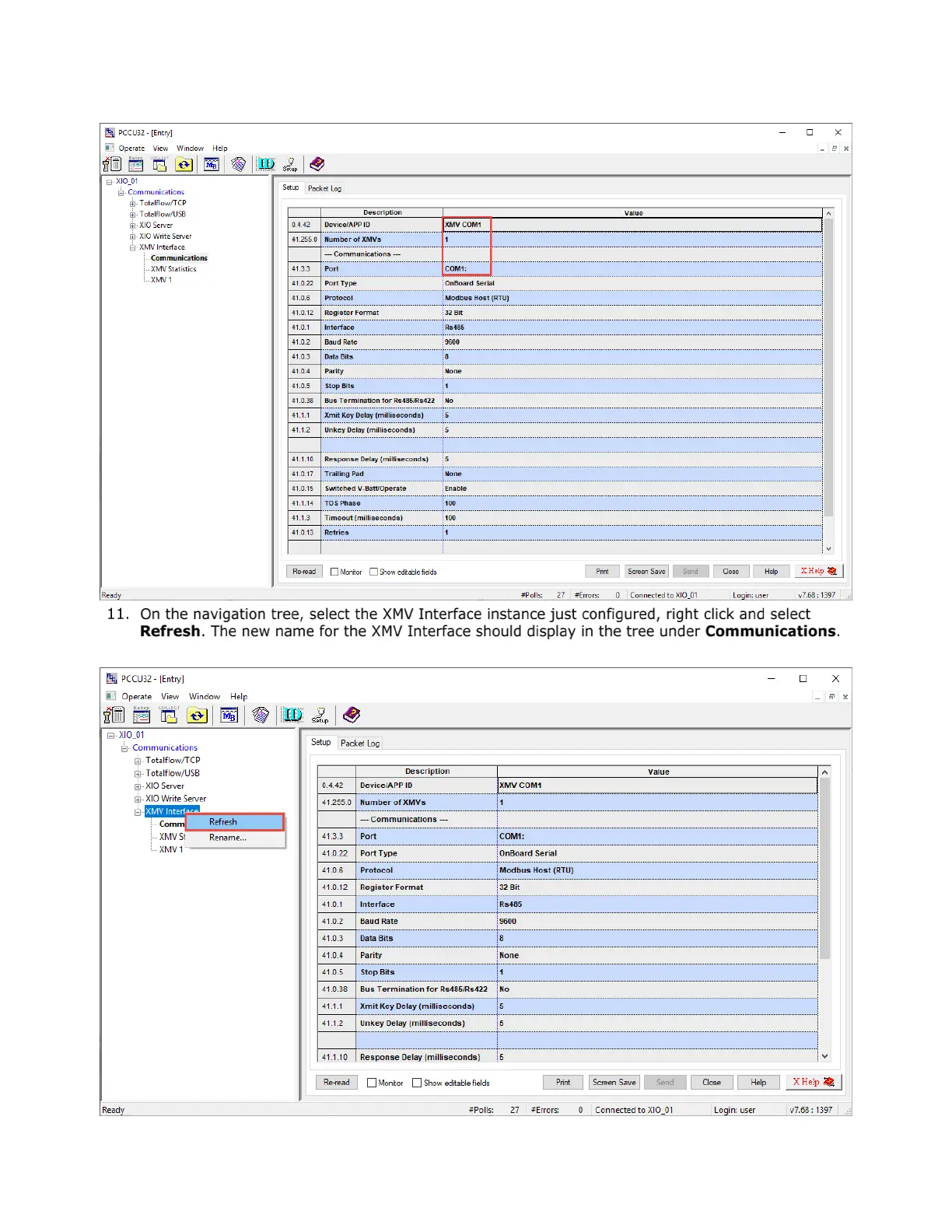Expand XIO Write Server node in lower tree

tap(138, 799)
